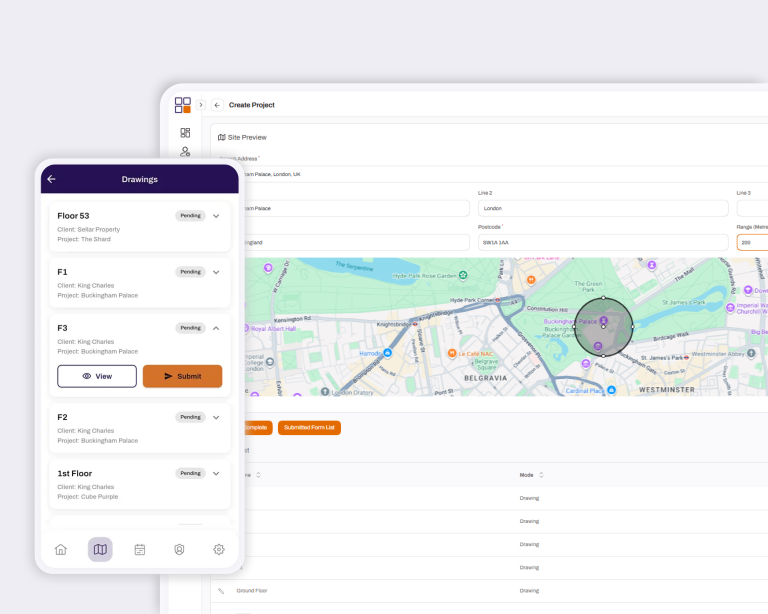Click the Ground Floor table row text
The width and height of the screenshot is (768, 614).
click(252, 590)
